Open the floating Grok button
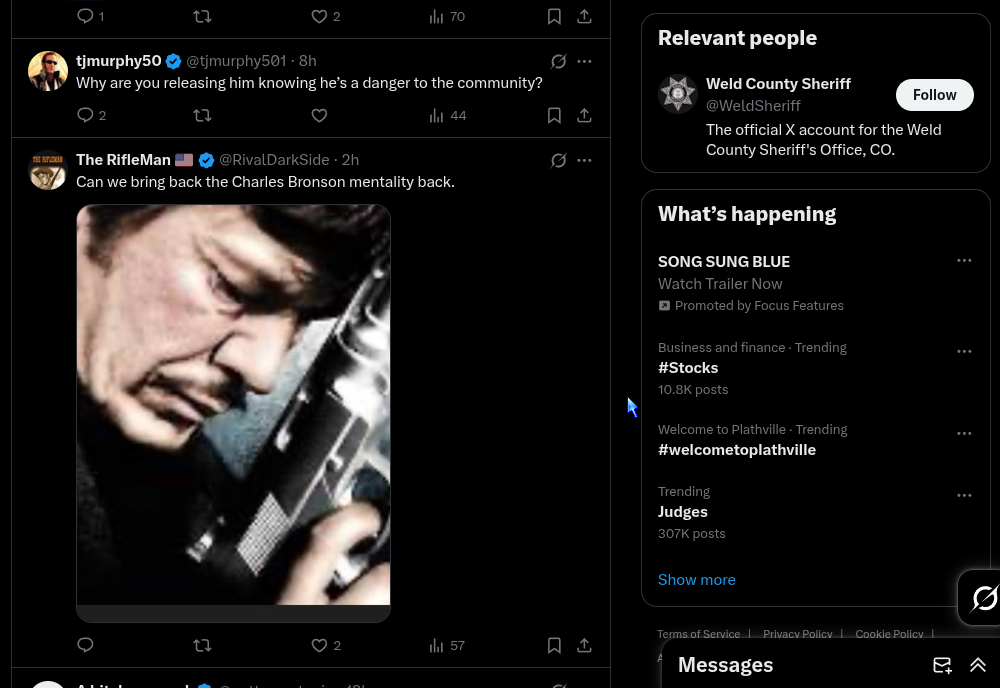This screenshot has height=688, width=1000. [x=984, y=598]
